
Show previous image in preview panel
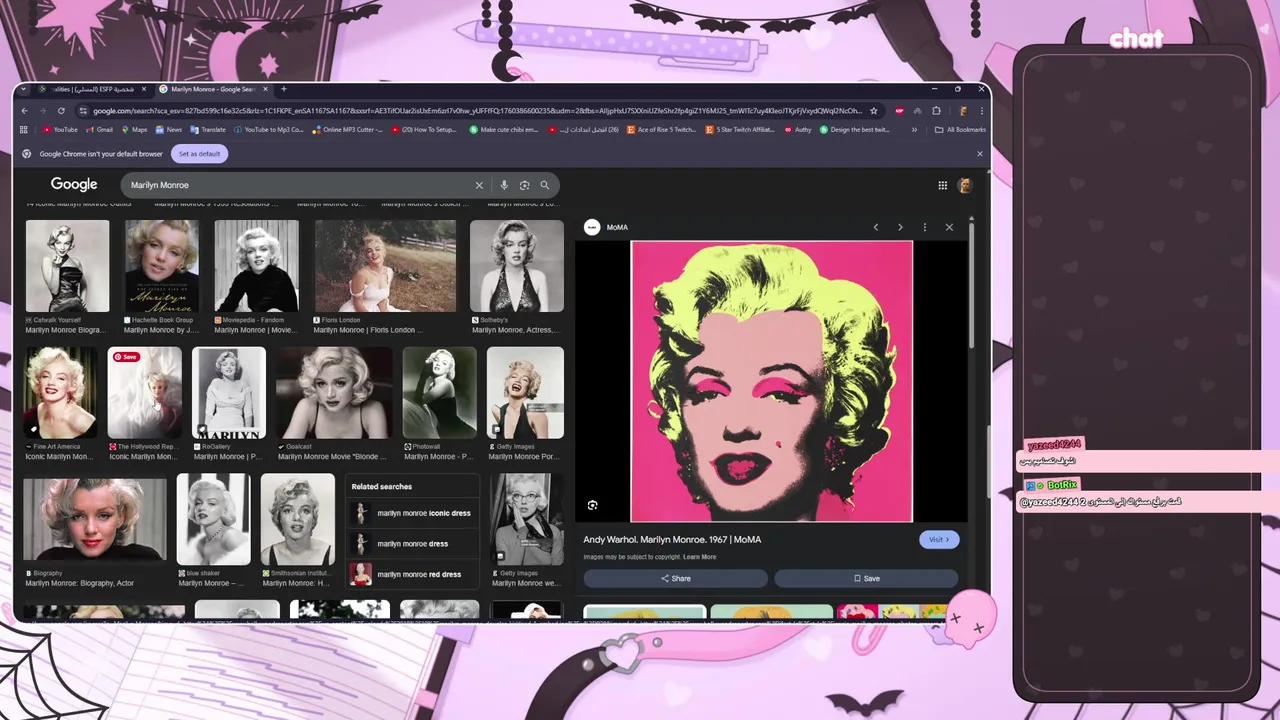(876, 227)
